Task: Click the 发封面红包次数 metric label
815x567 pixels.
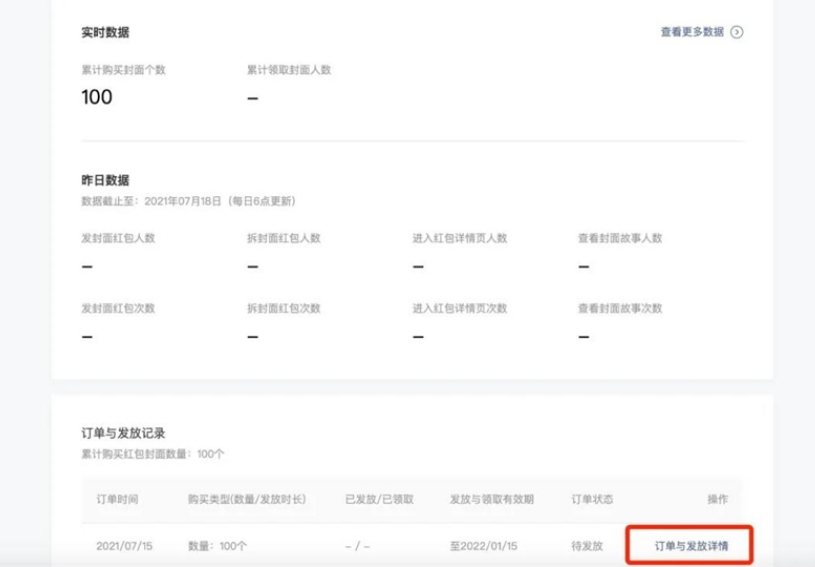Action: [x=118, y=308]
